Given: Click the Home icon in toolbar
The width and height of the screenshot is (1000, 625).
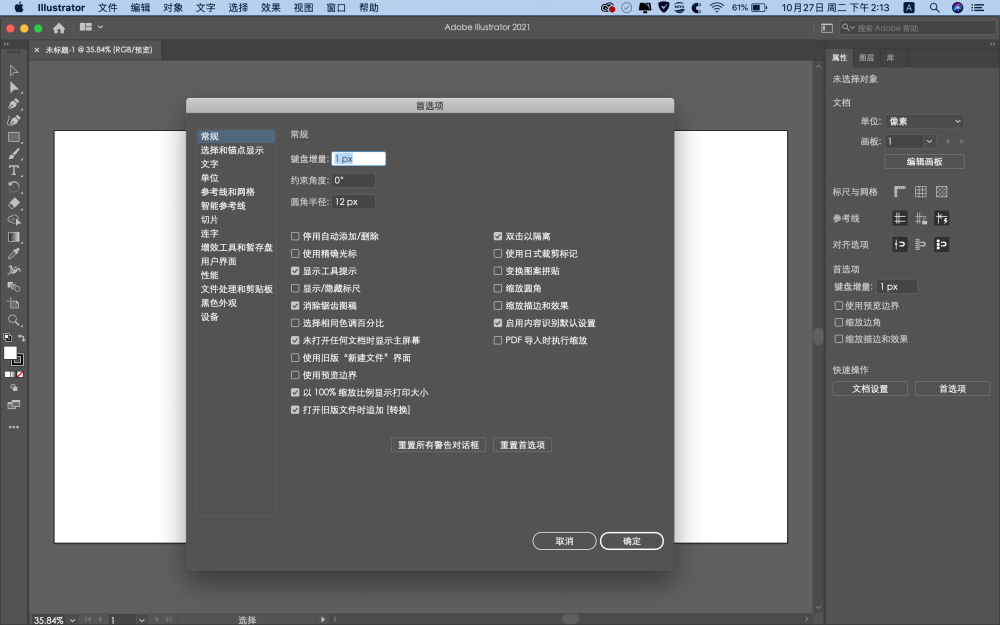Looking at the screenshot, I should (59, 28).
